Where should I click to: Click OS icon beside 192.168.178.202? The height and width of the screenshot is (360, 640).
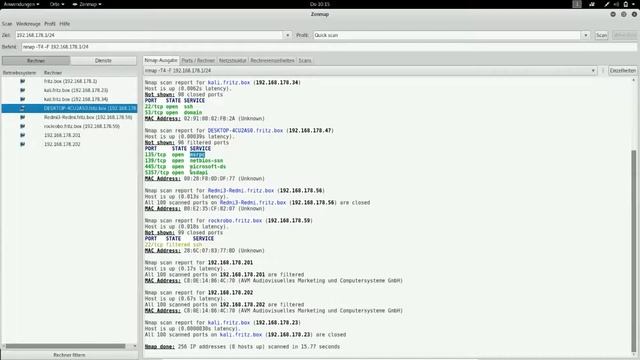[x=22, y=144]
